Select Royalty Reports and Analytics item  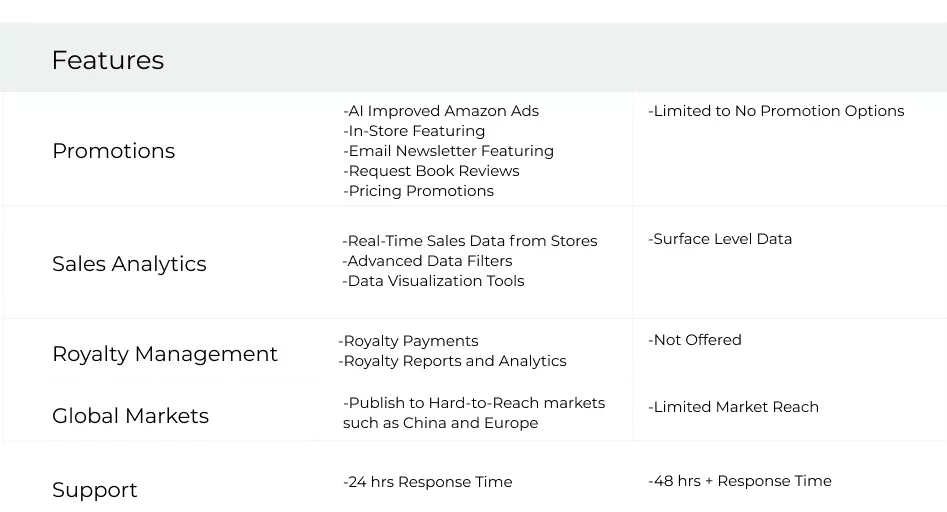(452, 361)
